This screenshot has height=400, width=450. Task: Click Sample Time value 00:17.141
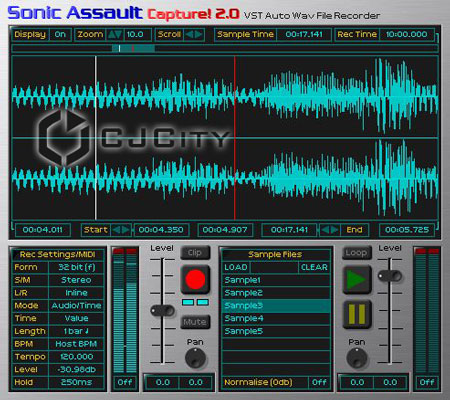pos(304,34)
